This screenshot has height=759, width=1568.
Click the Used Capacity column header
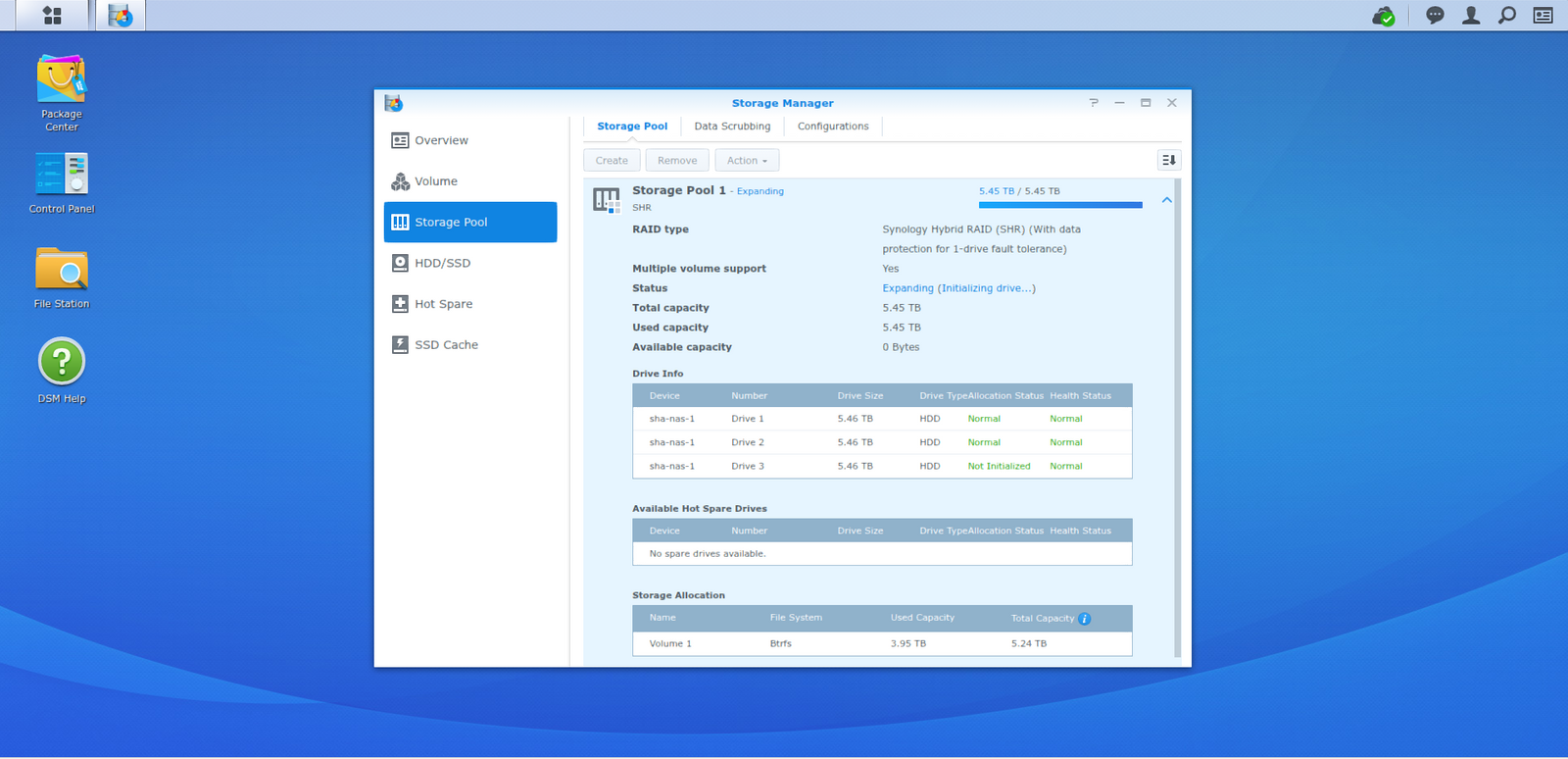pos(922,618)
